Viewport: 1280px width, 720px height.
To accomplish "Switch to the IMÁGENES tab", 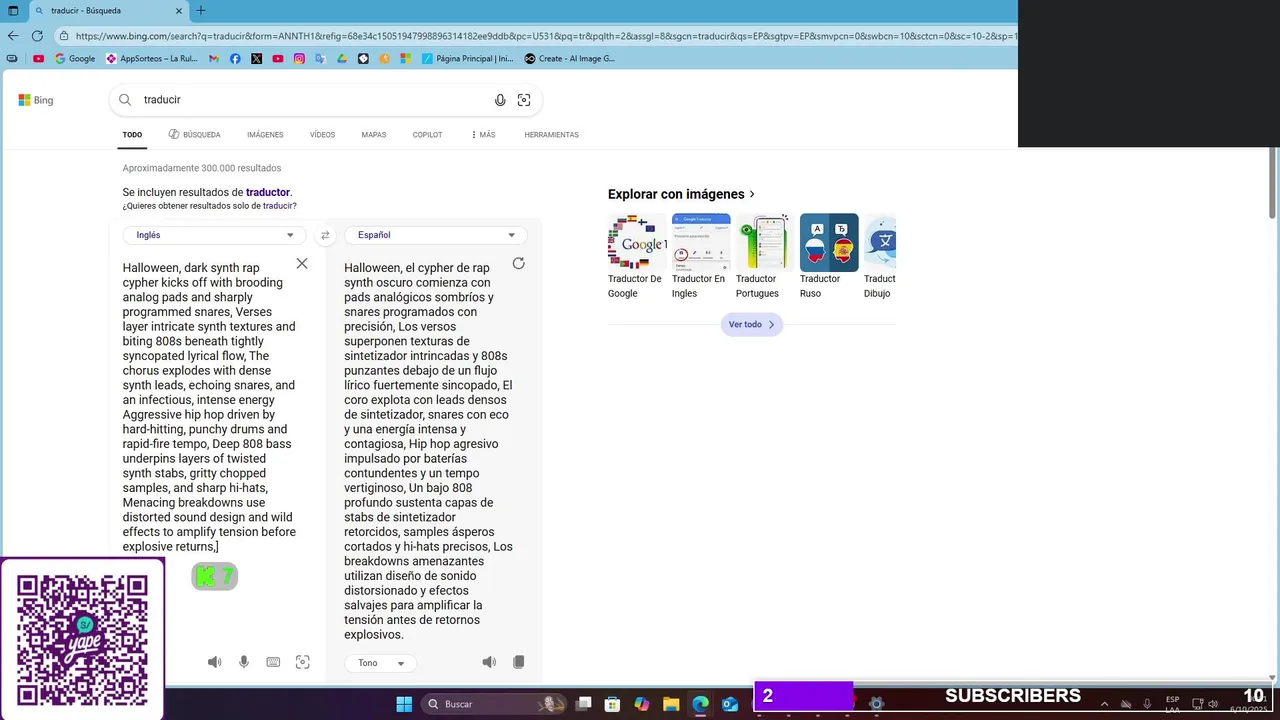I will [265, 134].
